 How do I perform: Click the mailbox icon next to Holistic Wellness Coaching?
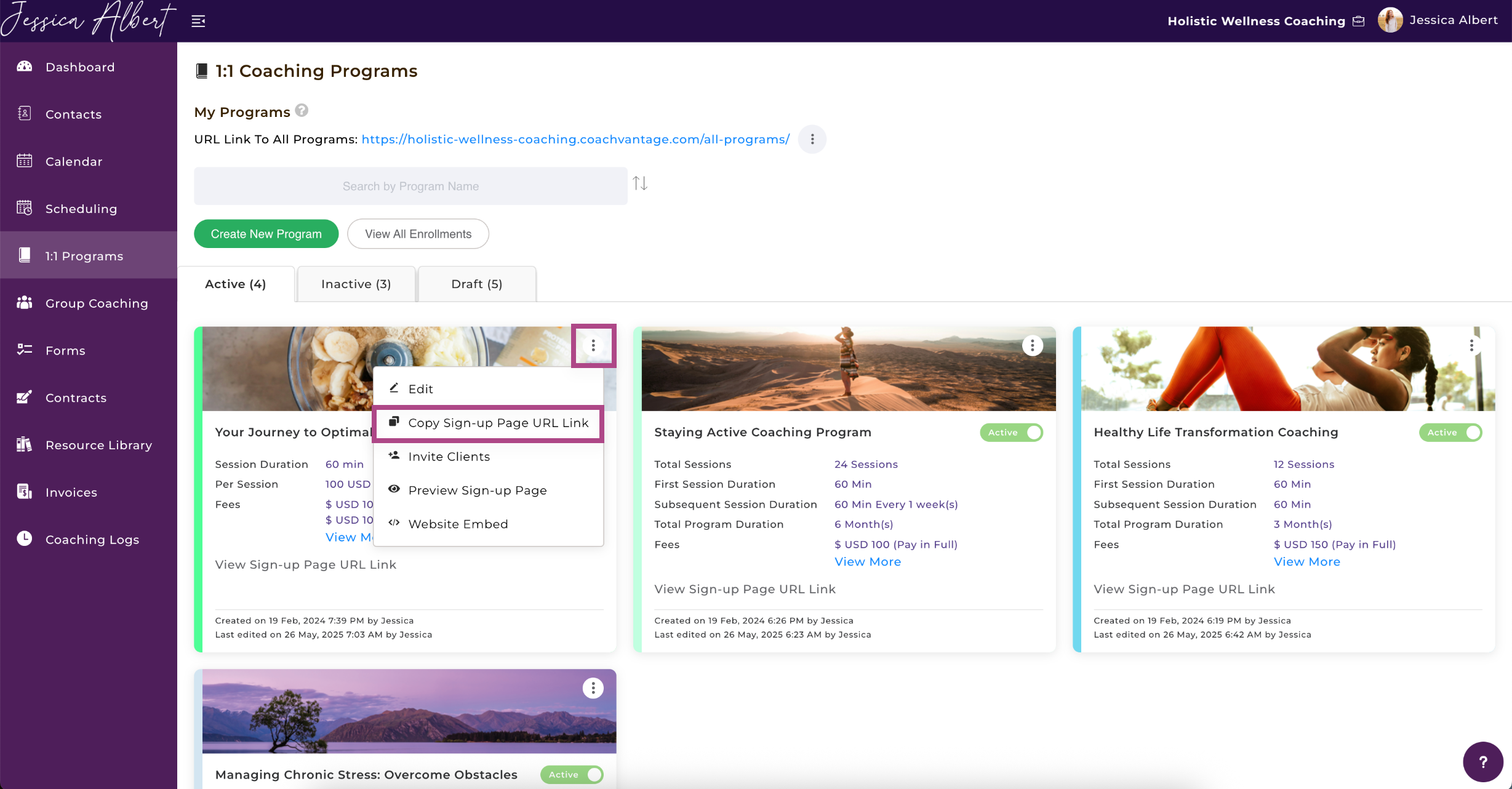click(x=1359, y=22)
